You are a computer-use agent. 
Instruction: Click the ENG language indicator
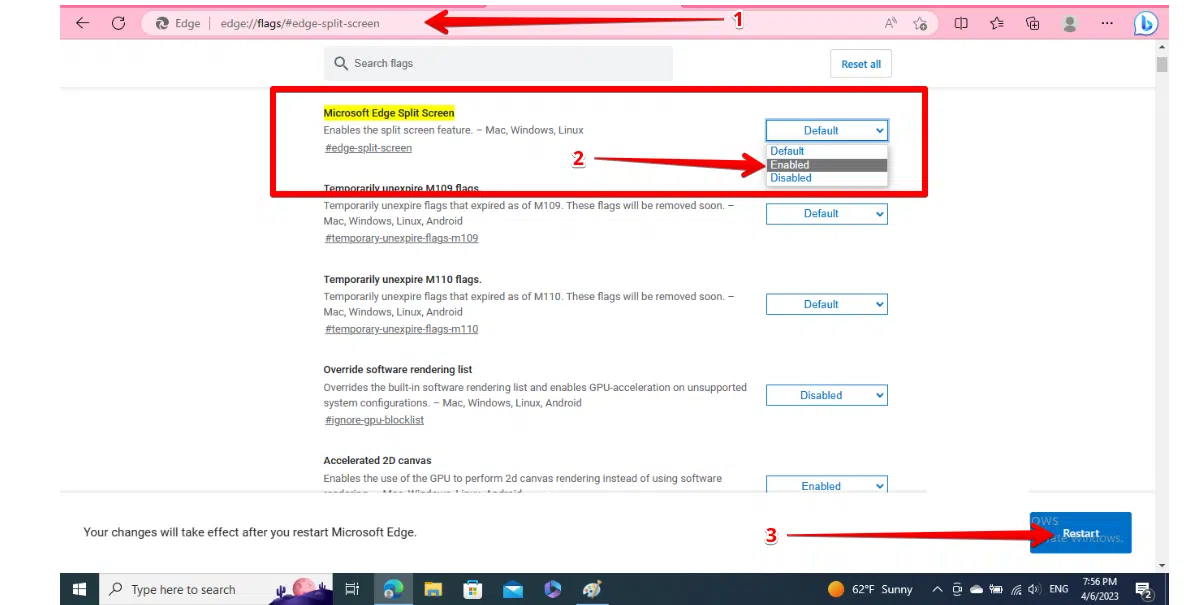1059,589
